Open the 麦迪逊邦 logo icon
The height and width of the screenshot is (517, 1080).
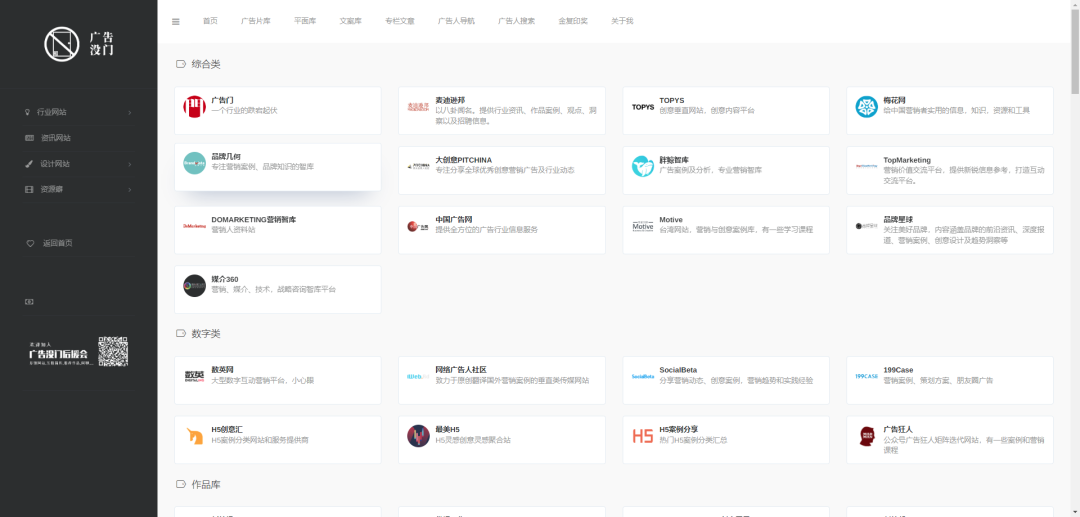coord(418,107)
